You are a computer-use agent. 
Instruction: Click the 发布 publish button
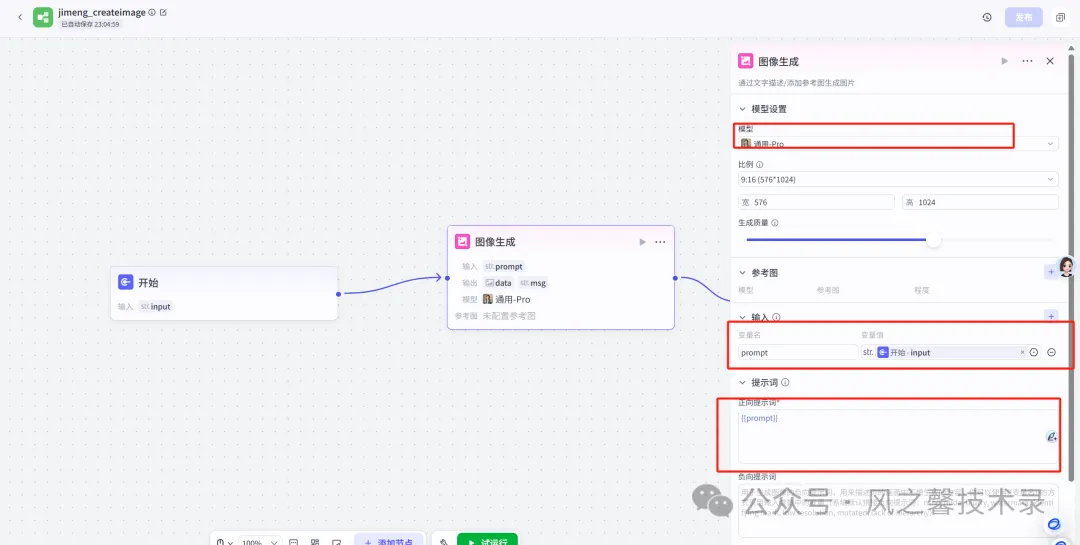point(1024,17)
